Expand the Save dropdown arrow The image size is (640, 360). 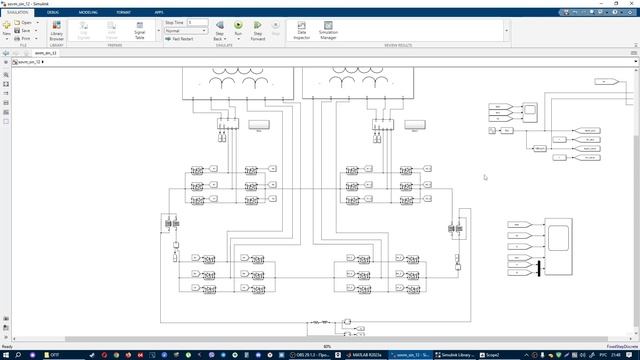(36, 31)
